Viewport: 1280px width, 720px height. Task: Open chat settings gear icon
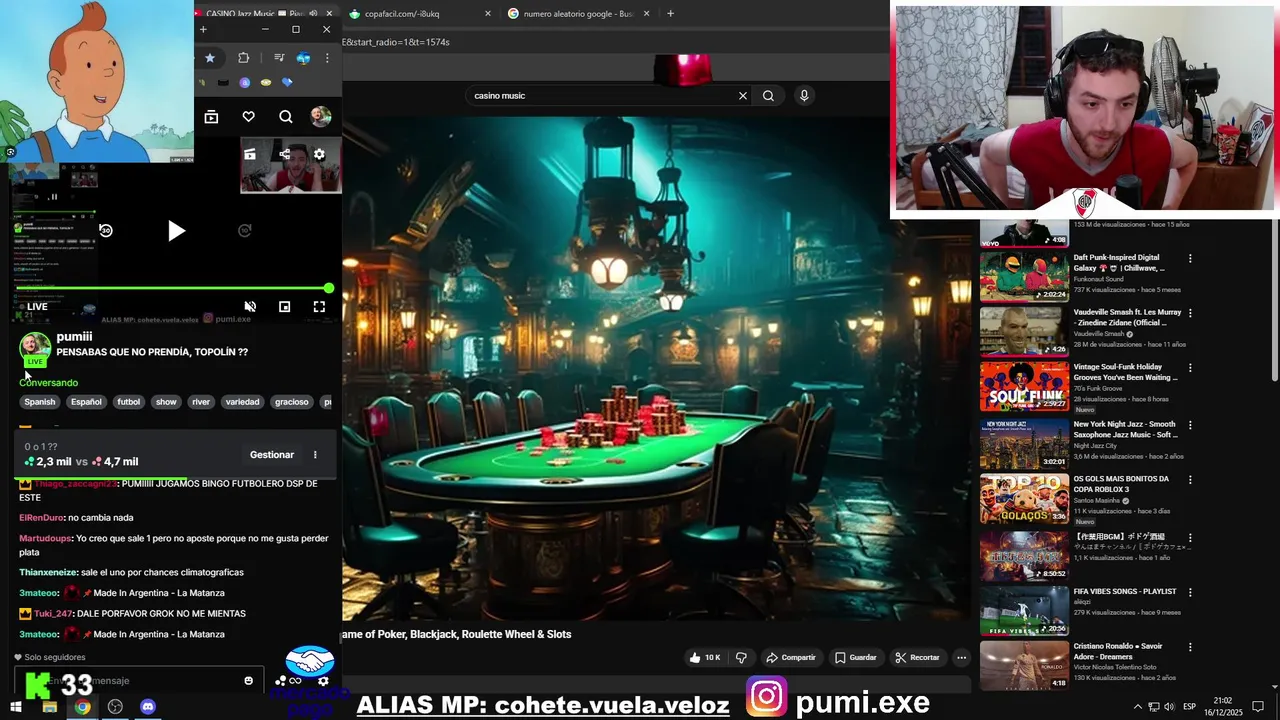pos(323,681)
